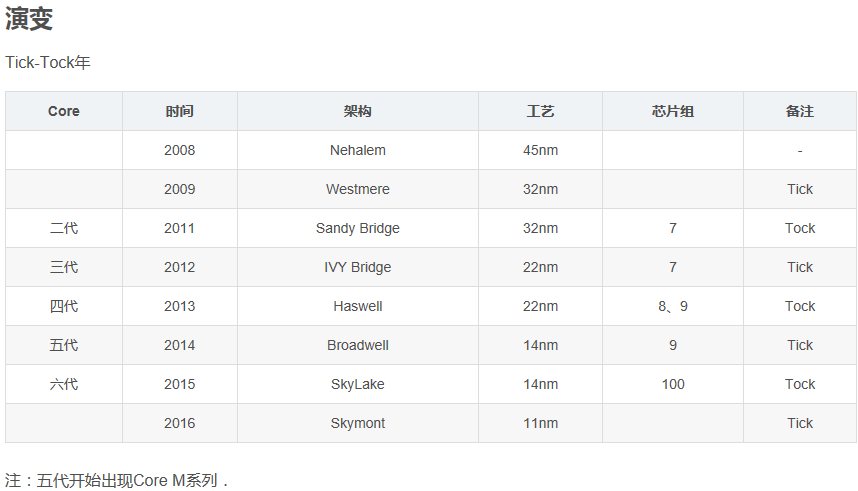Viewport: 858px width, 491px height.
Task: Select the 11nm process cell
Action: 540,423
